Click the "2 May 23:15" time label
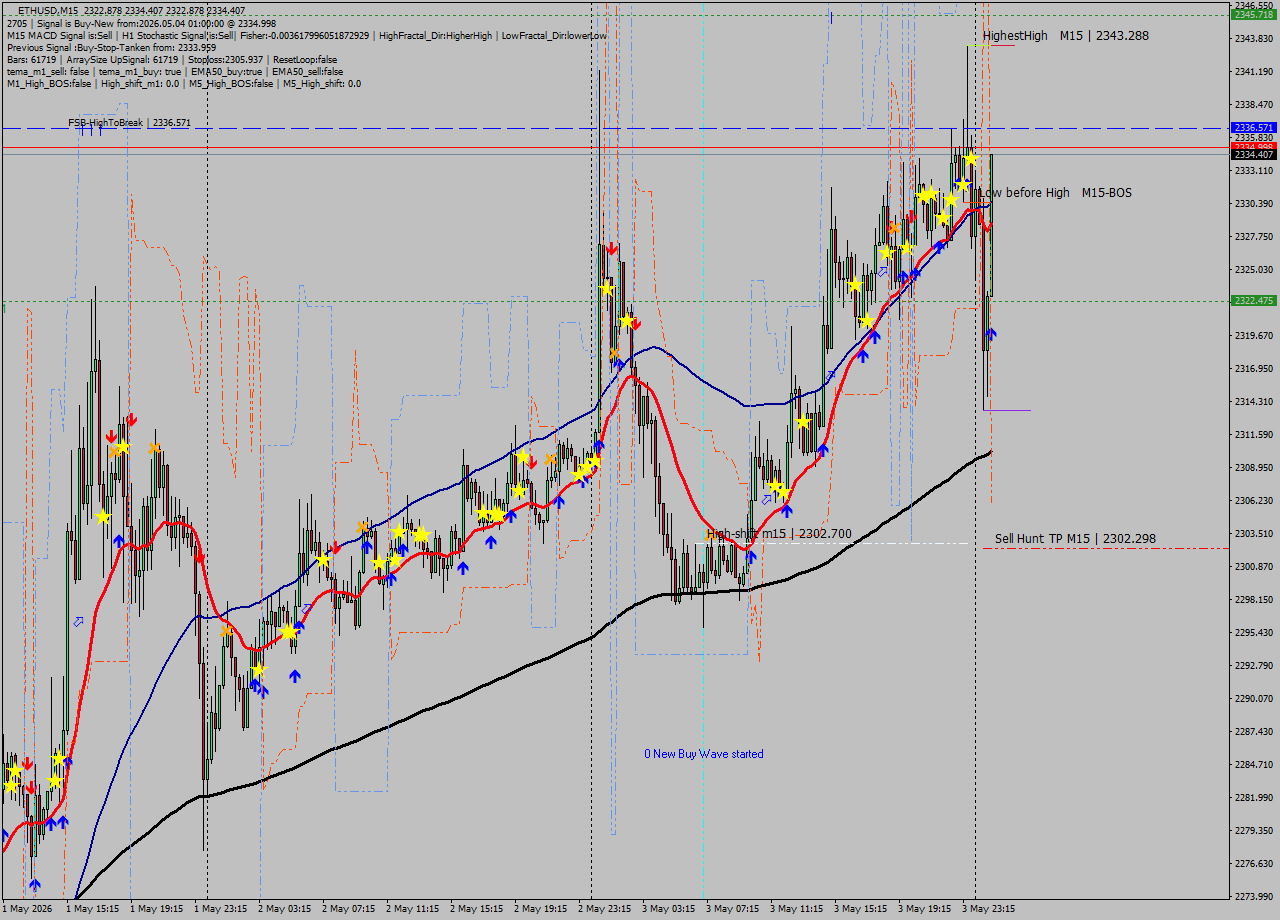1280x920 pixels. coord(605,909)
